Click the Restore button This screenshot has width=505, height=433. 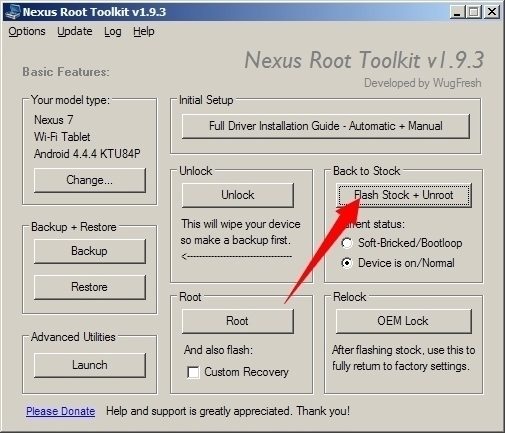[90, 287]
